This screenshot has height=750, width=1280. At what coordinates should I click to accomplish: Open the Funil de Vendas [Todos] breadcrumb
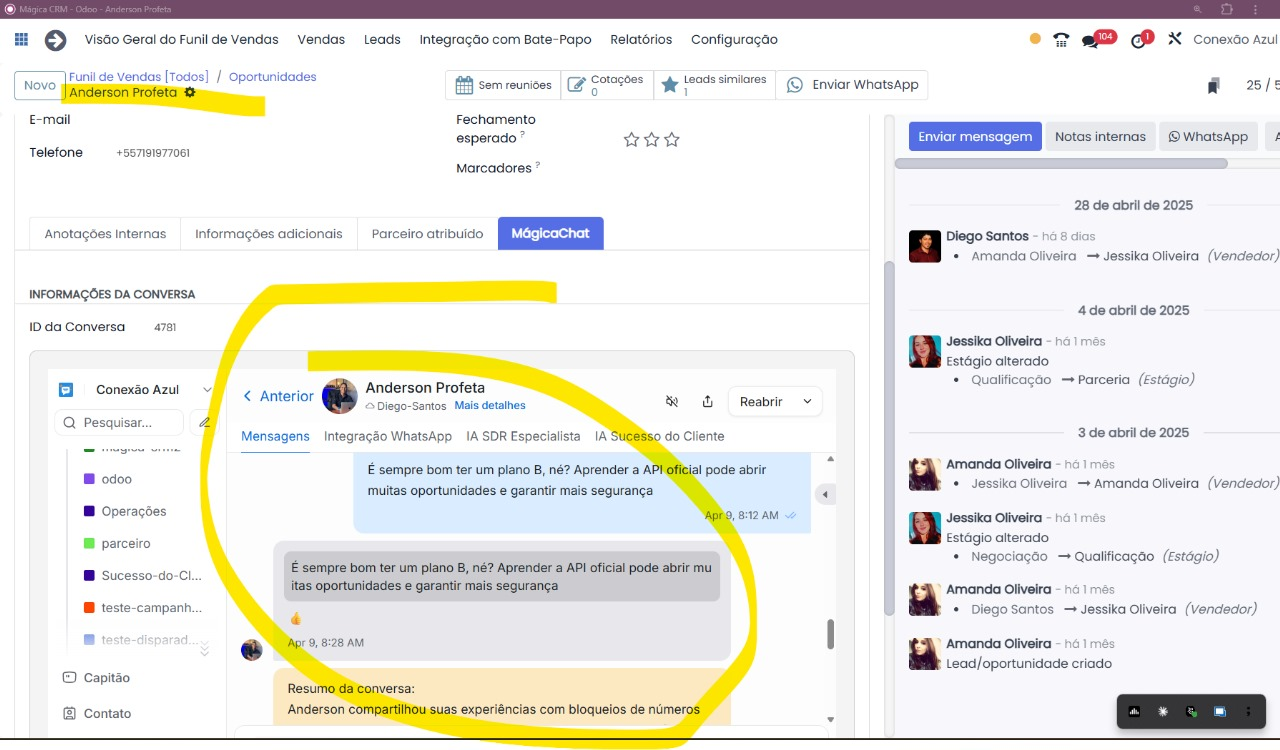coord(139,77)
